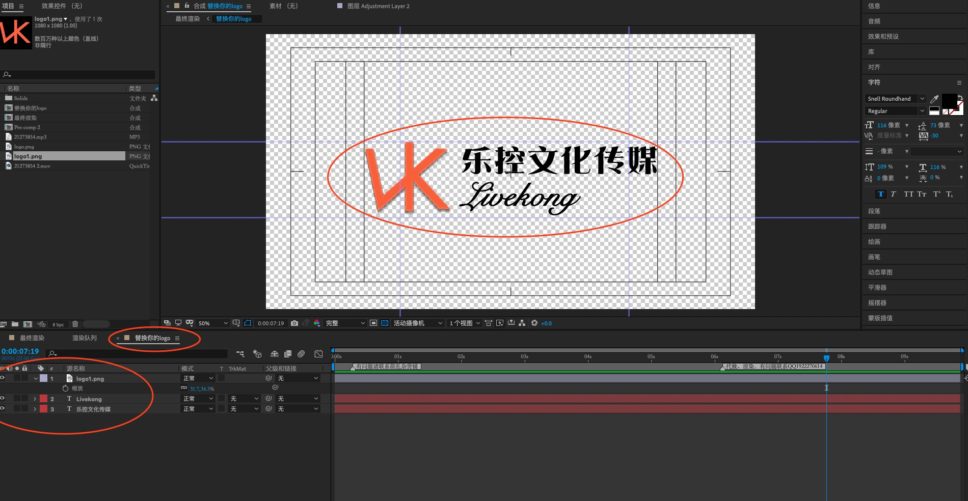Click the show channel color icon

317,323
